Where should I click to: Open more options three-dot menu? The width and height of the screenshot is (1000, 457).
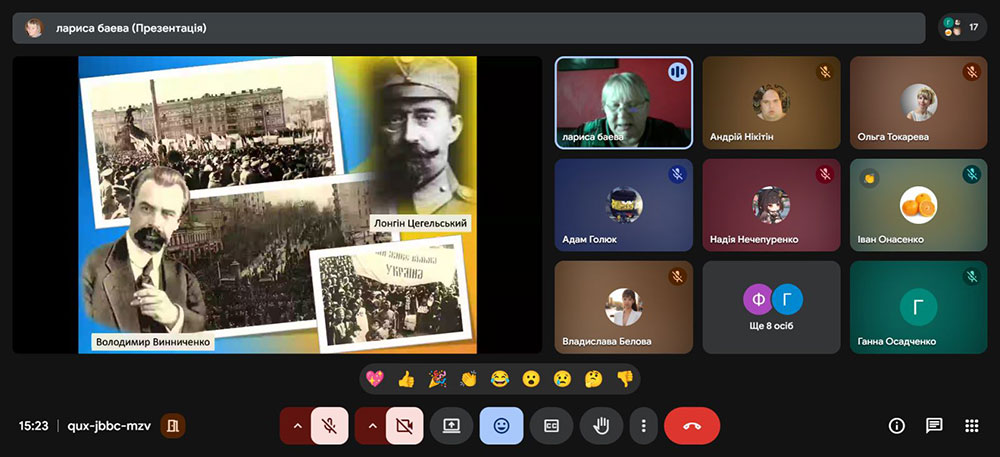click(643, 425)
